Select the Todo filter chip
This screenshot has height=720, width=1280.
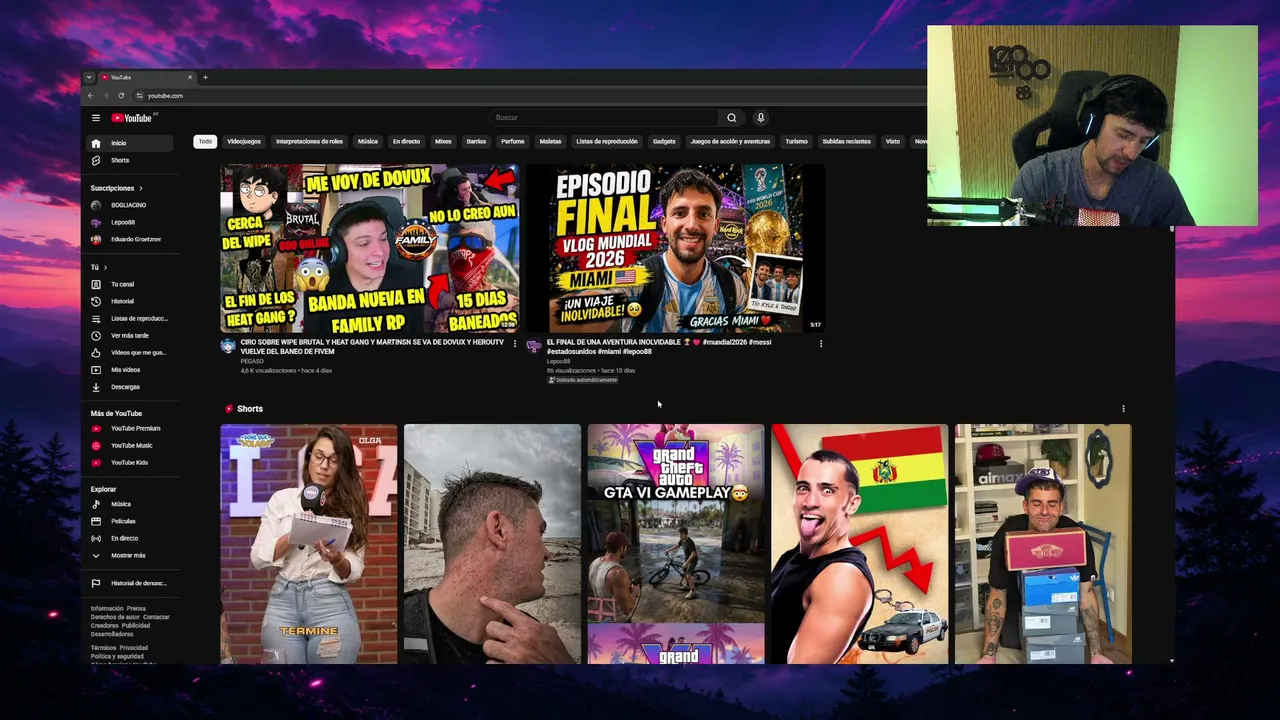coord(205,141)
